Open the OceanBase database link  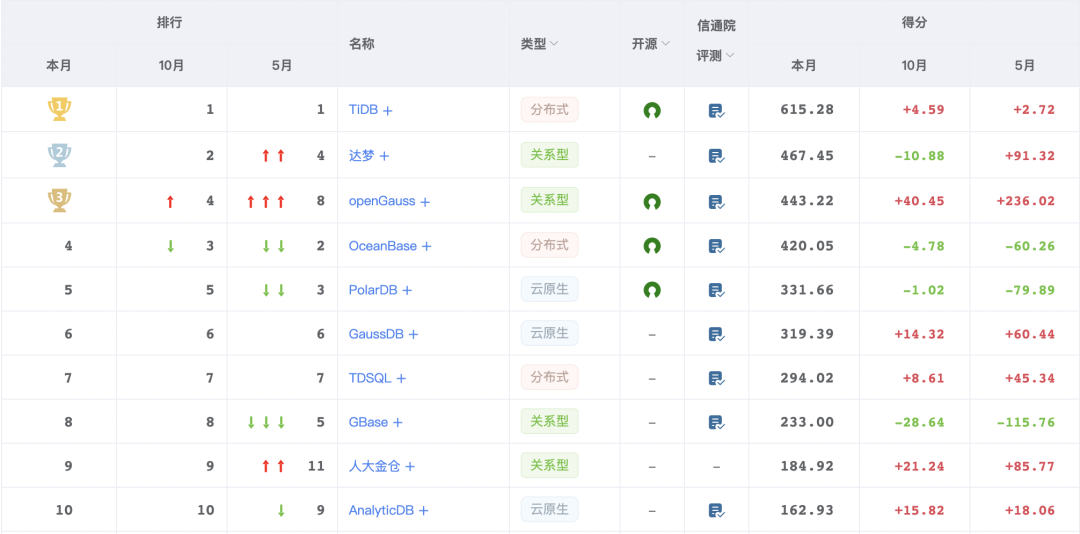click(383, 245)
